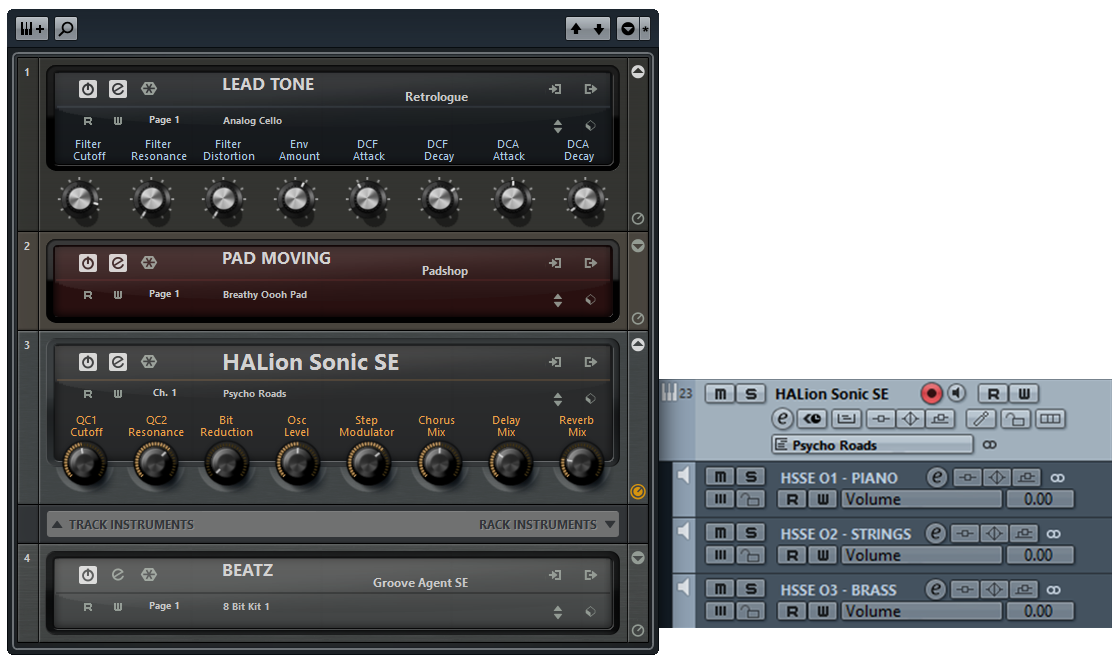Step through presets for PAD MOVING
Screen dimensions: 1120x662
[x=558, y=300]
